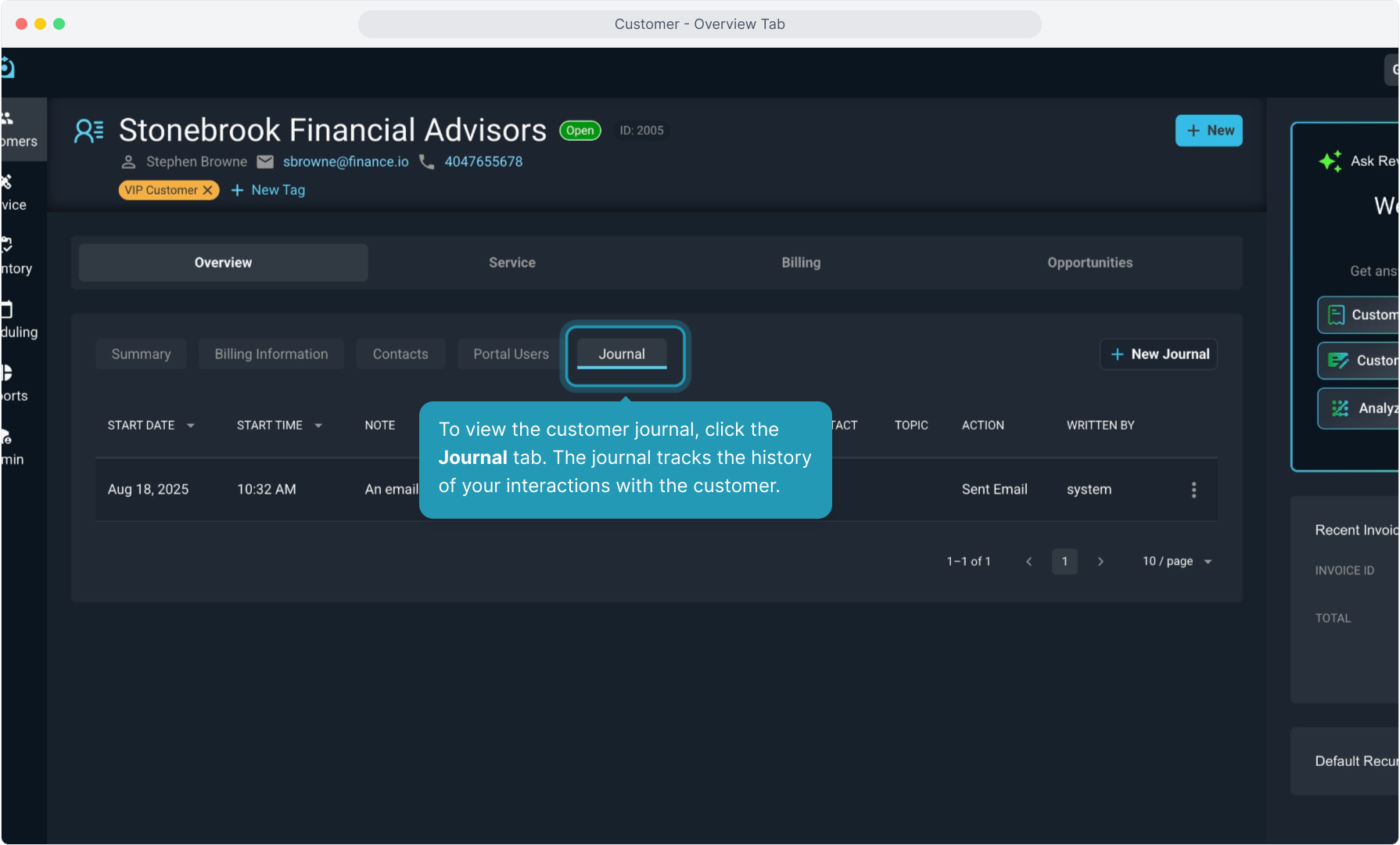
Task: Open the Inventory sidebar icon
Action: [x=7, y=245]
